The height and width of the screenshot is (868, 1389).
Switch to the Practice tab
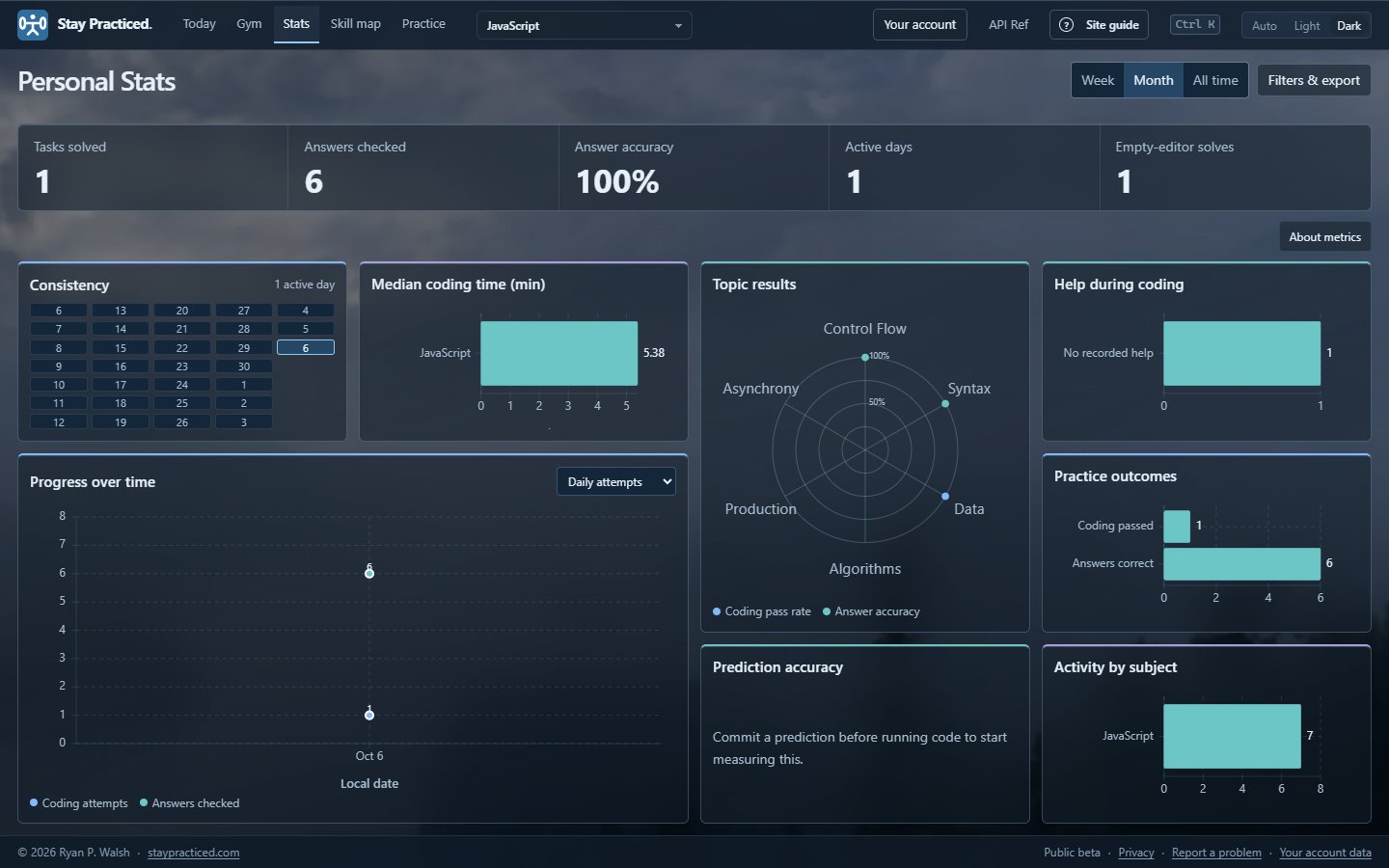(423, 23)
